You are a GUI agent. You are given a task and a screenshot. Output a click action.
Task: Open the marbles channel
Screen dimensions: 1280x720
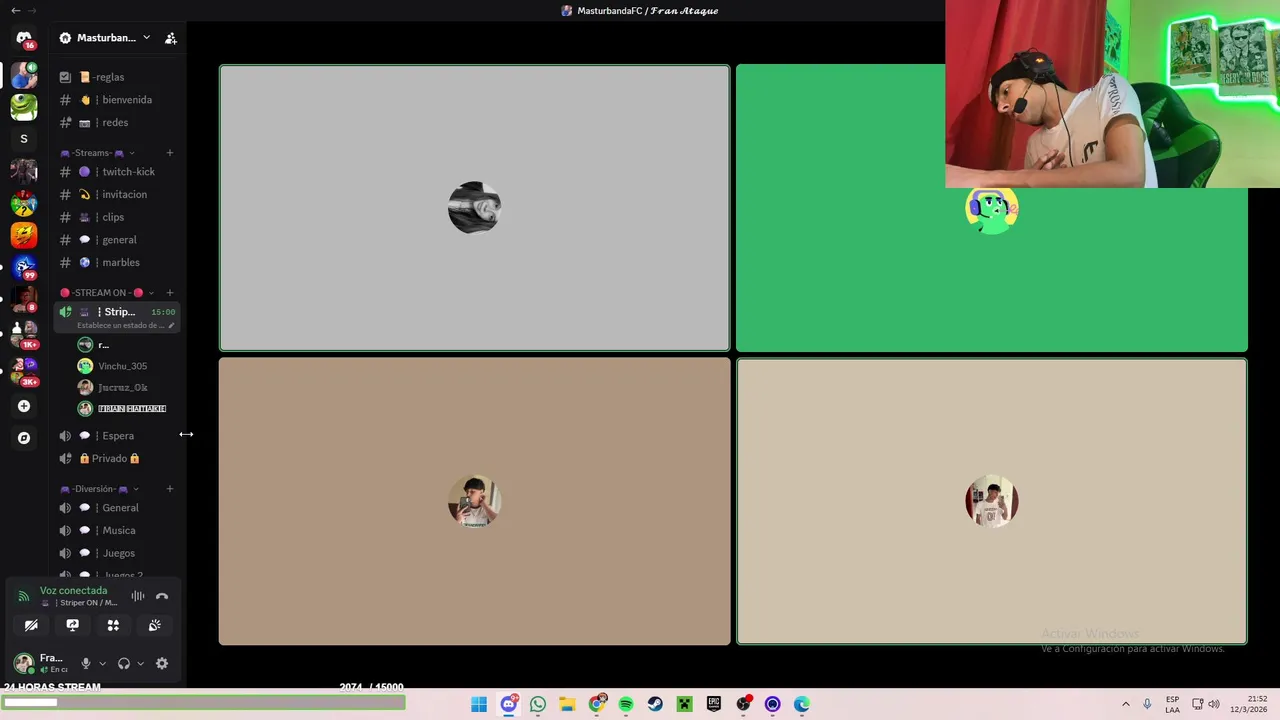click(117, 262)
